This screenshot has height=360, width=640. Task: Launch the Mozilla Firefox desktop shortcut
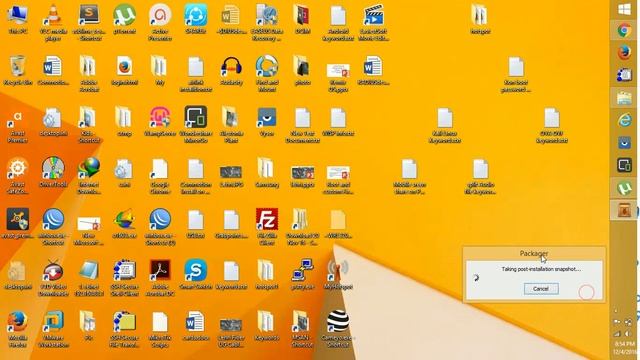(x=17, y=329)
